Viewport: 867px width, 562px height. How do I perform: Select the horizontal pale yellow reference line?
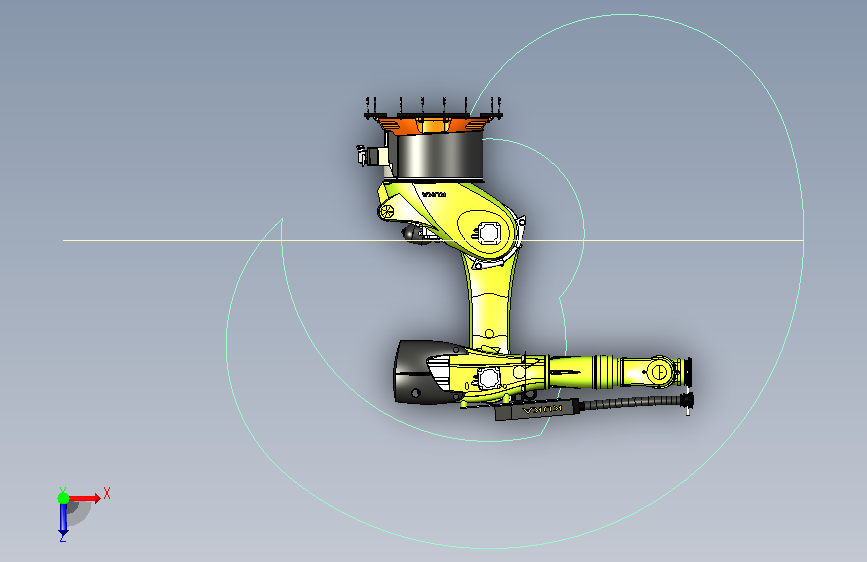pos(433,241)
